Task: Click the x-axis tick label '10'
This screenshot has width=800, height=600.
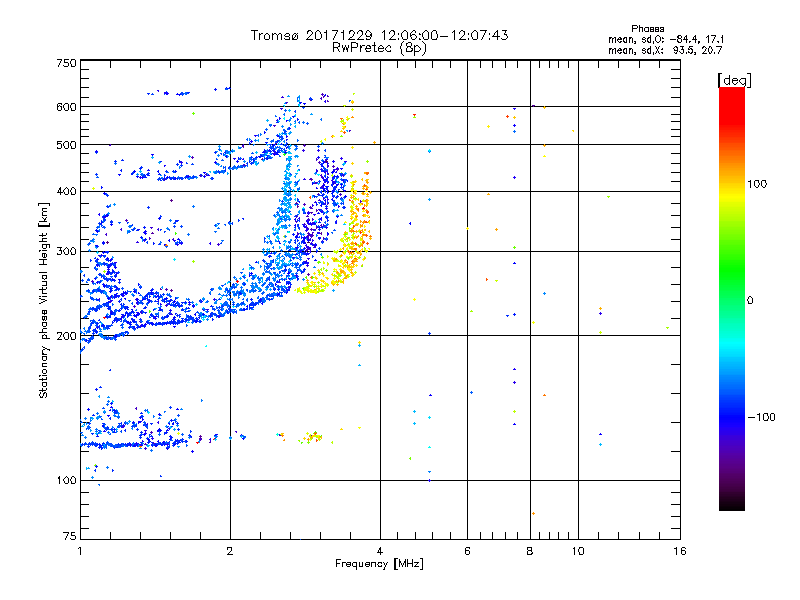Action: point(578,551)
